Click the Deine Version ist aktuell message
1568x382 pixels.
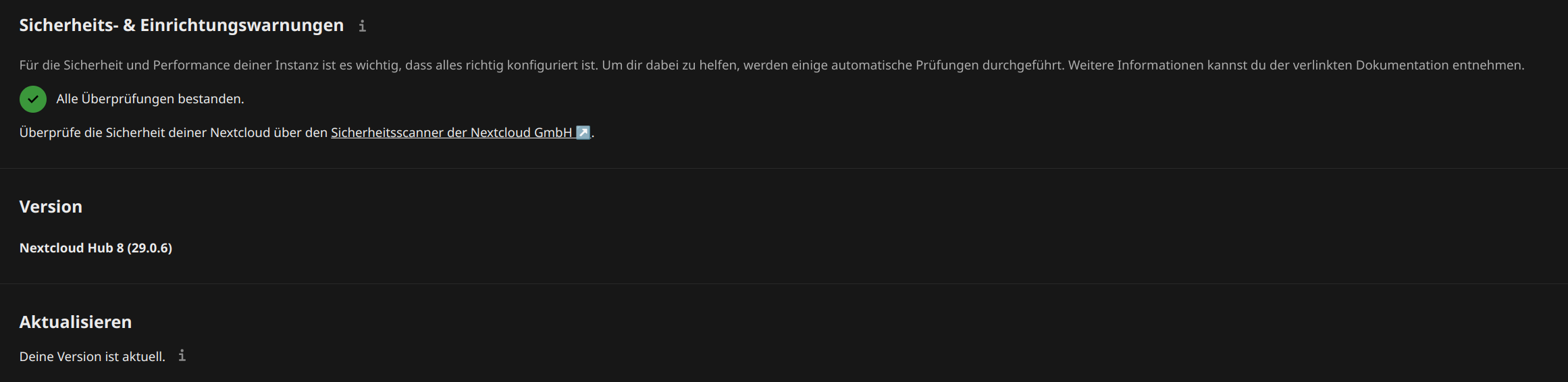93,356
